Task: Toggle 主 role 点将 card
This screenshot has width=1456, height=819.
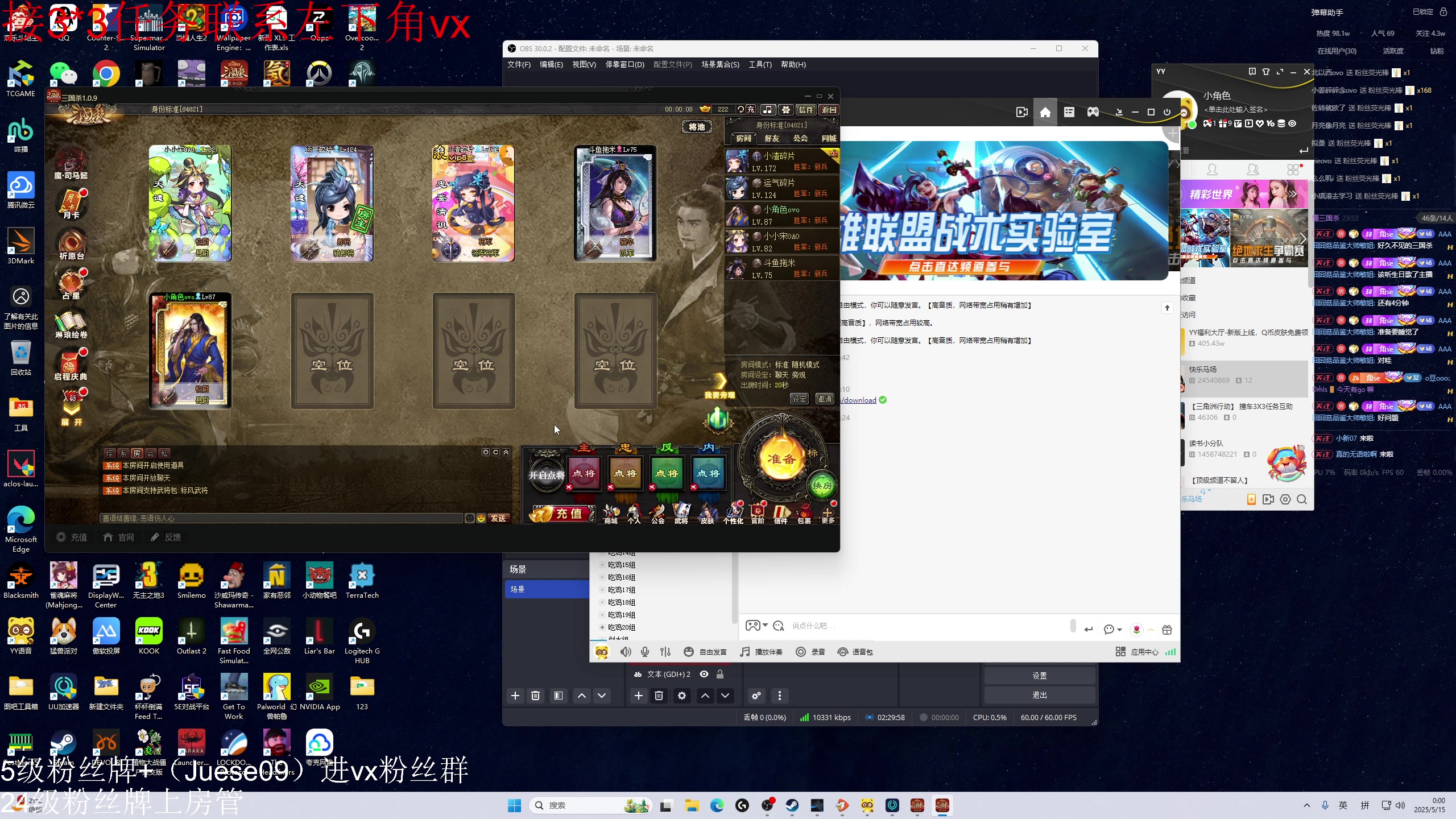Action: (x=584, y=473)
